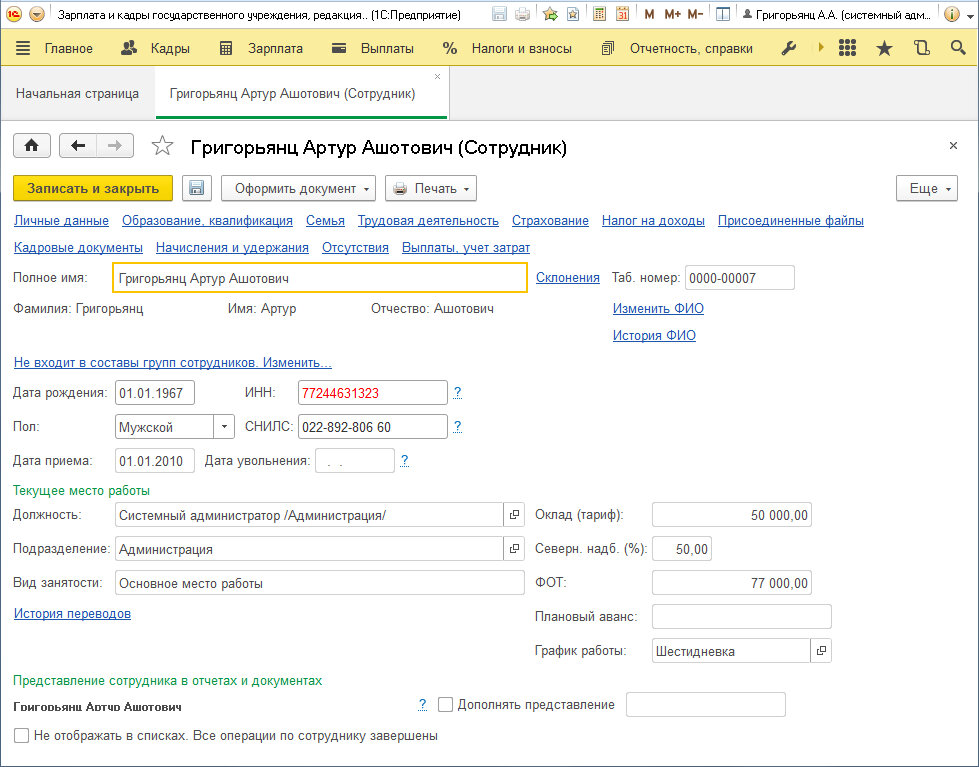Switch to 'Начальная страница' tab
This screenshot has width=979, height=767.
(x=77, y=93)
